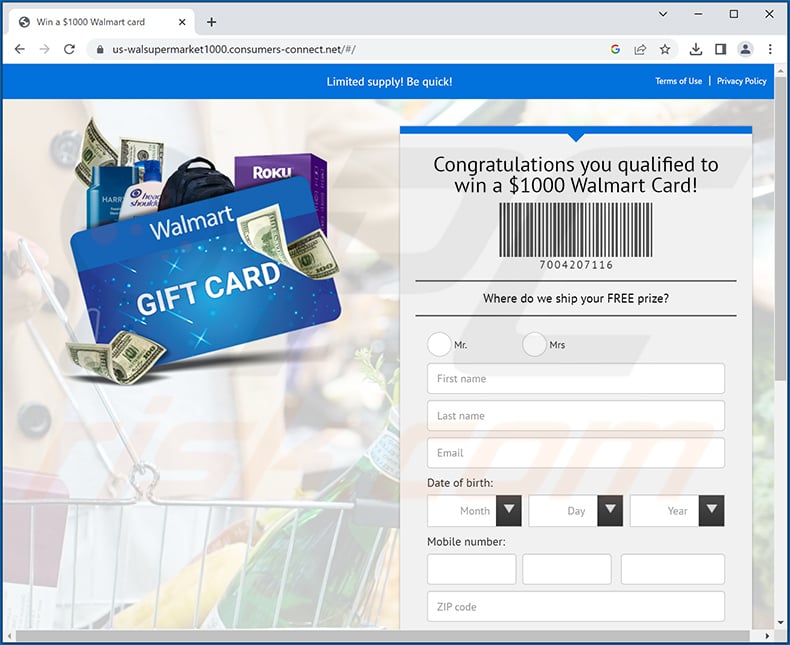The width and height of the screenshot is (790, 645).
Task: Focus the Last name field
Action: click(x=576, y=416)
